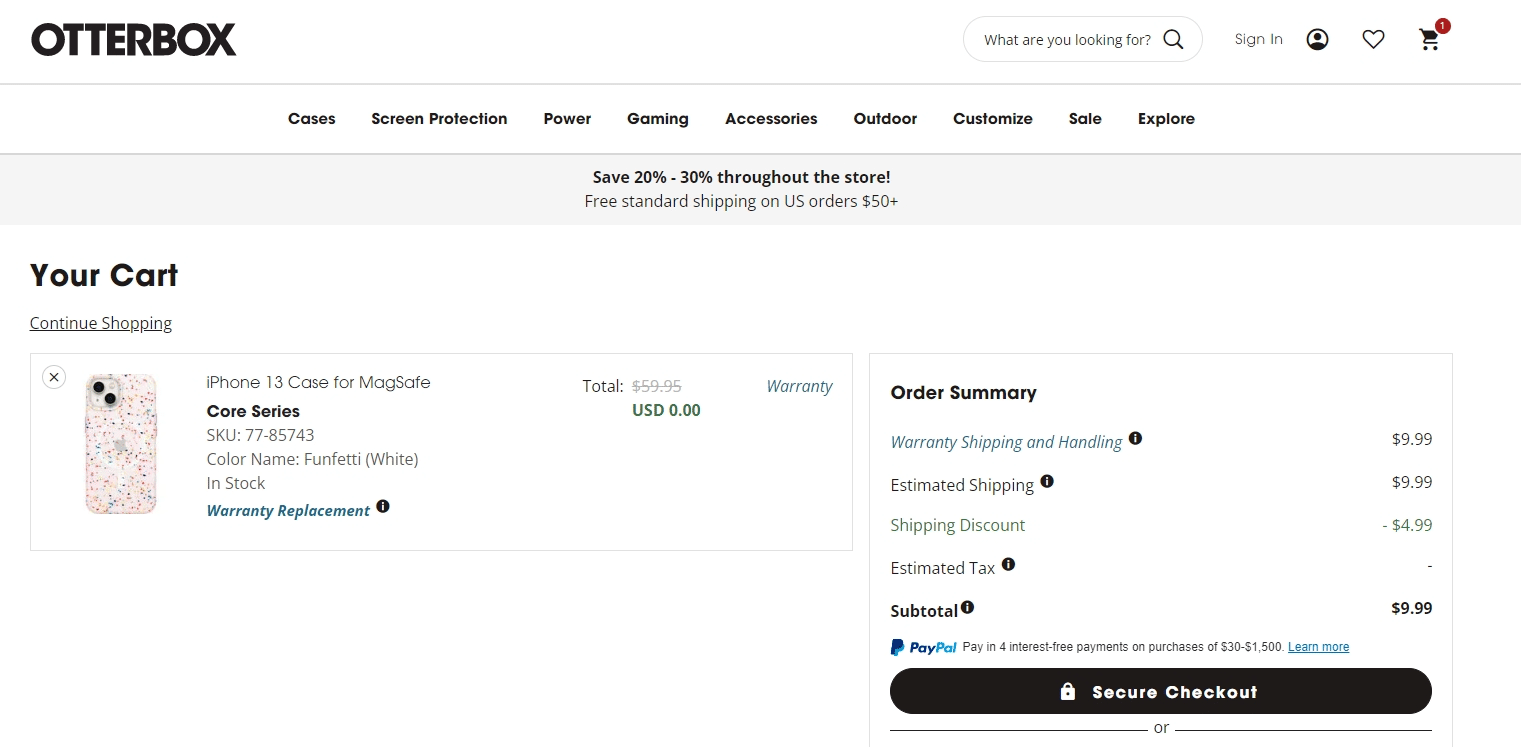Expand the Explore navigation menu
Viewport: 1521px width, 747px height.
pos(1166,119)
